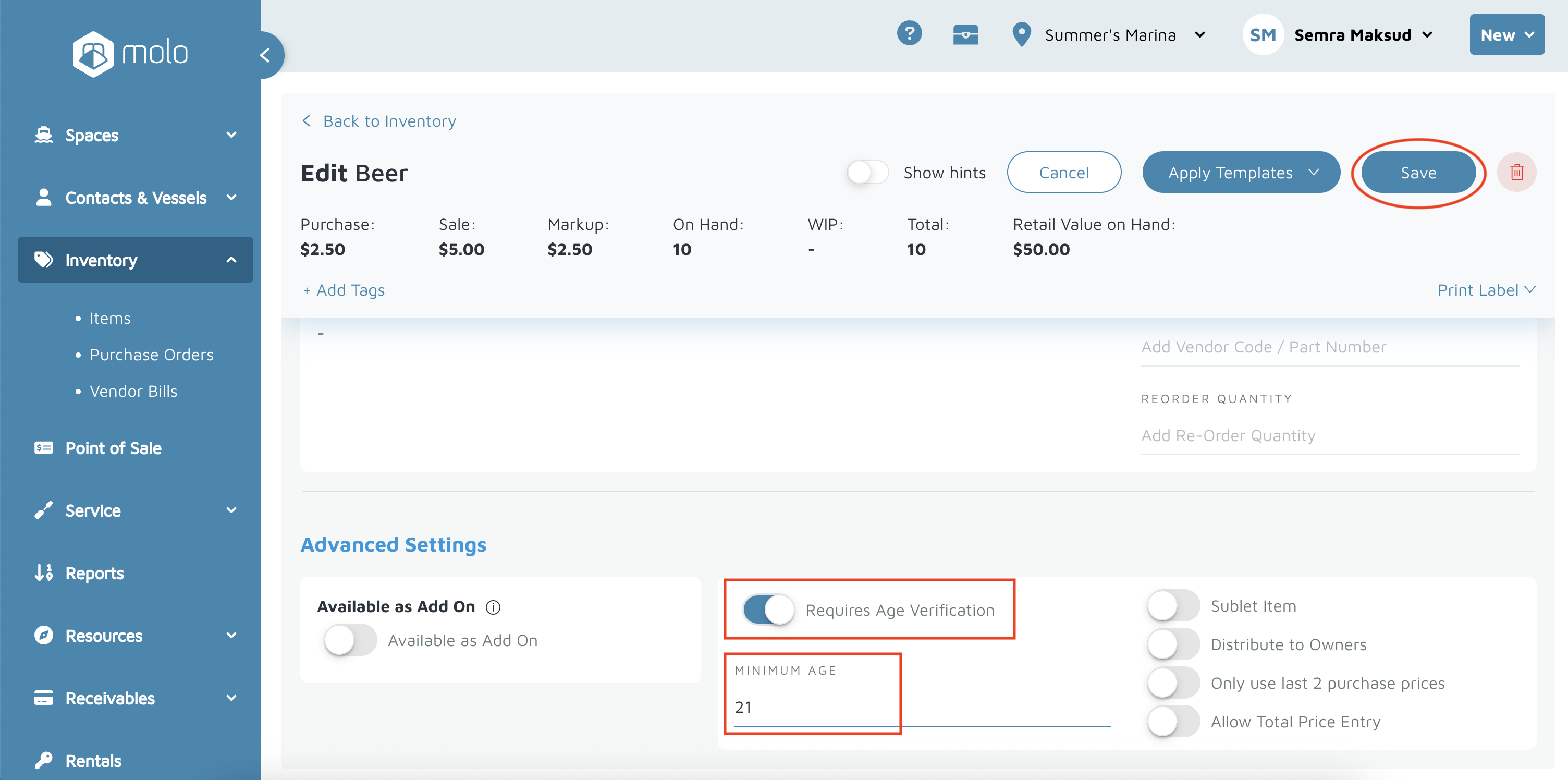Open Purchase Orders in sidebar

pos(151,355)
